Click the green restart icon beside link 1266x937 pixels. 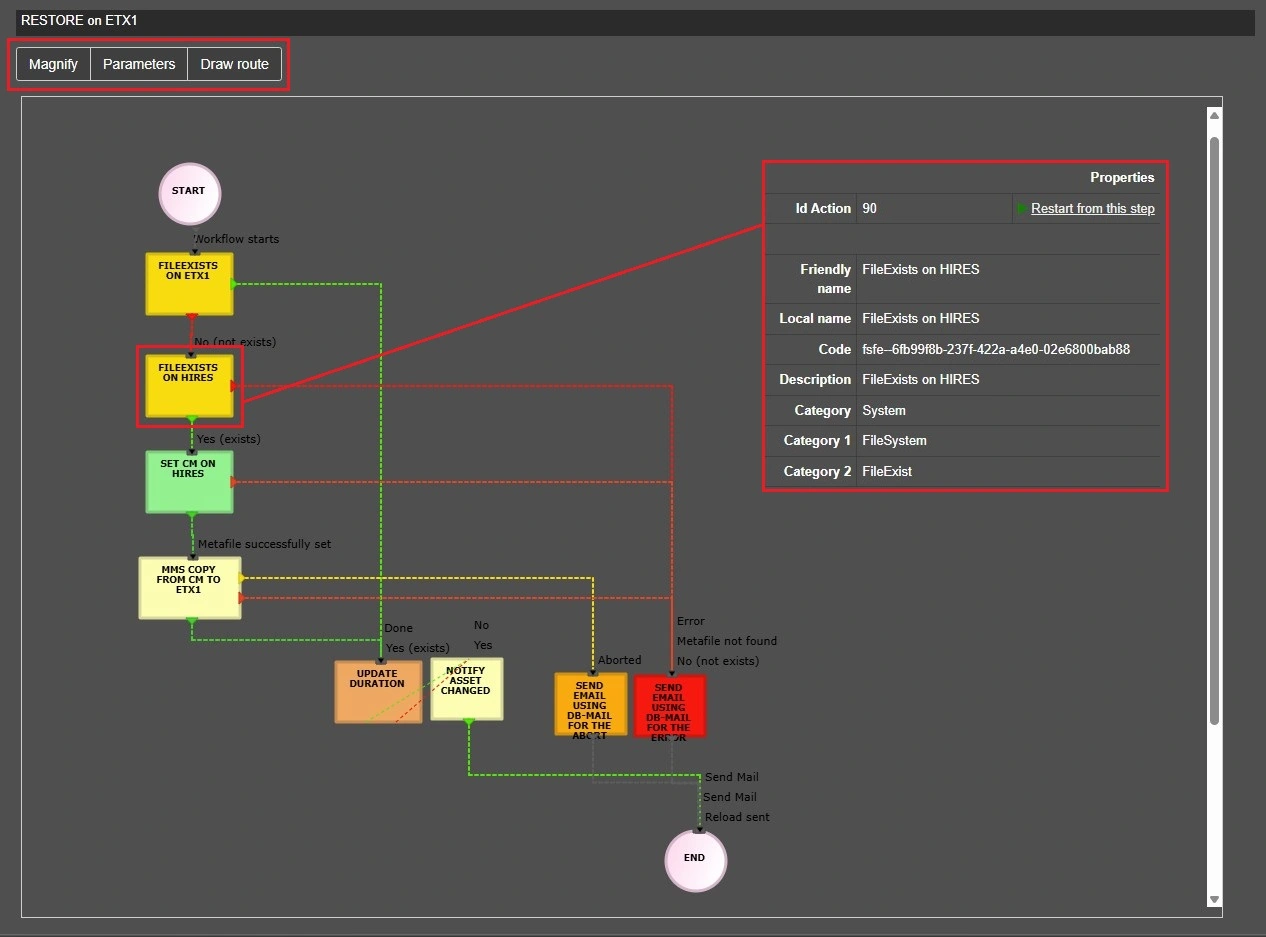(1022, 209)
